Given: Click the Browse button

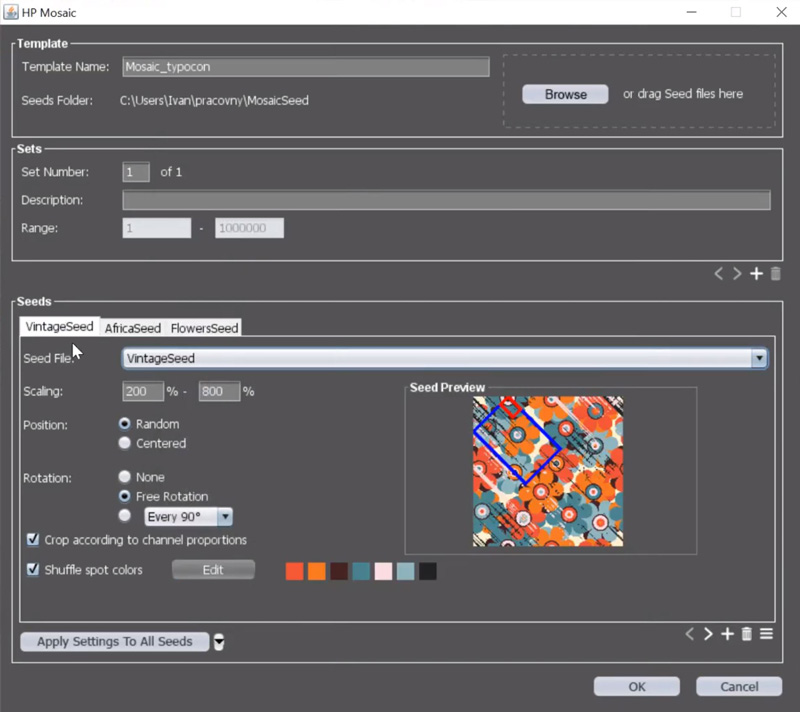Looking at the screenshot, I should click(565, 94).
